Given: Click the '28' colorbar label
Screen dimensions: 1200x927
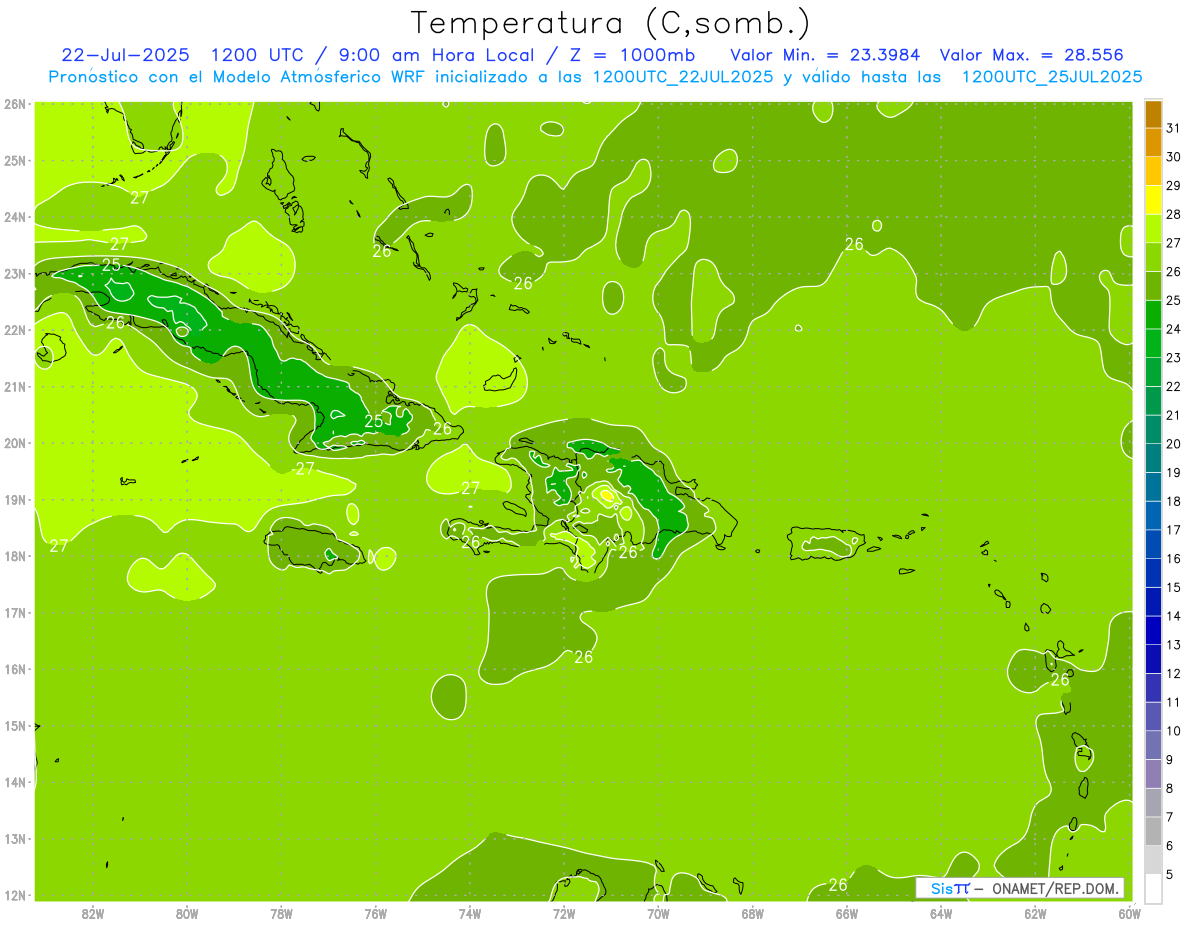Looking at the screenshot, I should point(1174,214).
